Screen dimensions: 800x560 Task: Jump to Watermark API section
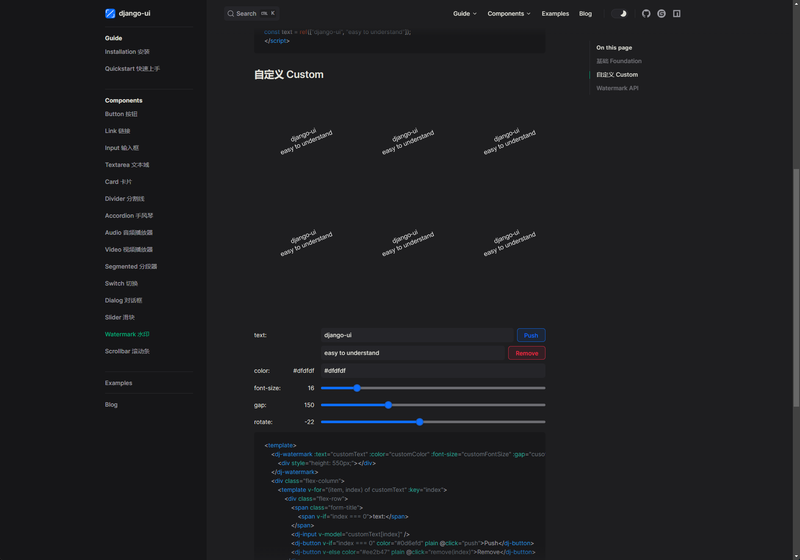pyautogui.click(x=617, y=88)
